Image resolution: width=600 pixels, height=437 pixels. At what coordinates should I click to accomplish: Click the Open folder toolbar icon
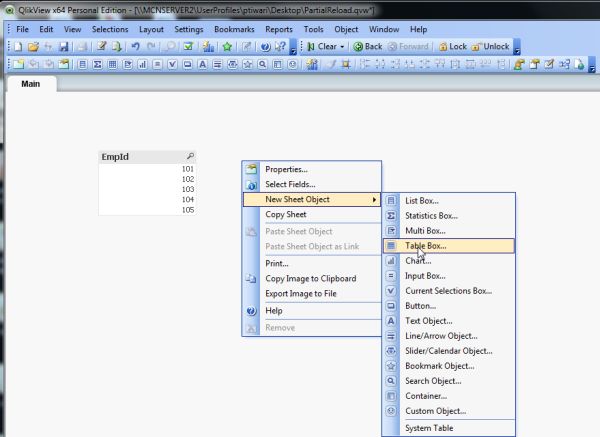click(33, 47)
